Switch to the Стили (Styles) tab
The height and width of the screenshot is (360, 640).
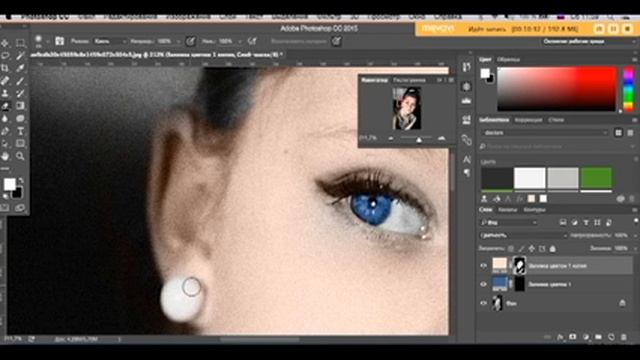[556, 120]
